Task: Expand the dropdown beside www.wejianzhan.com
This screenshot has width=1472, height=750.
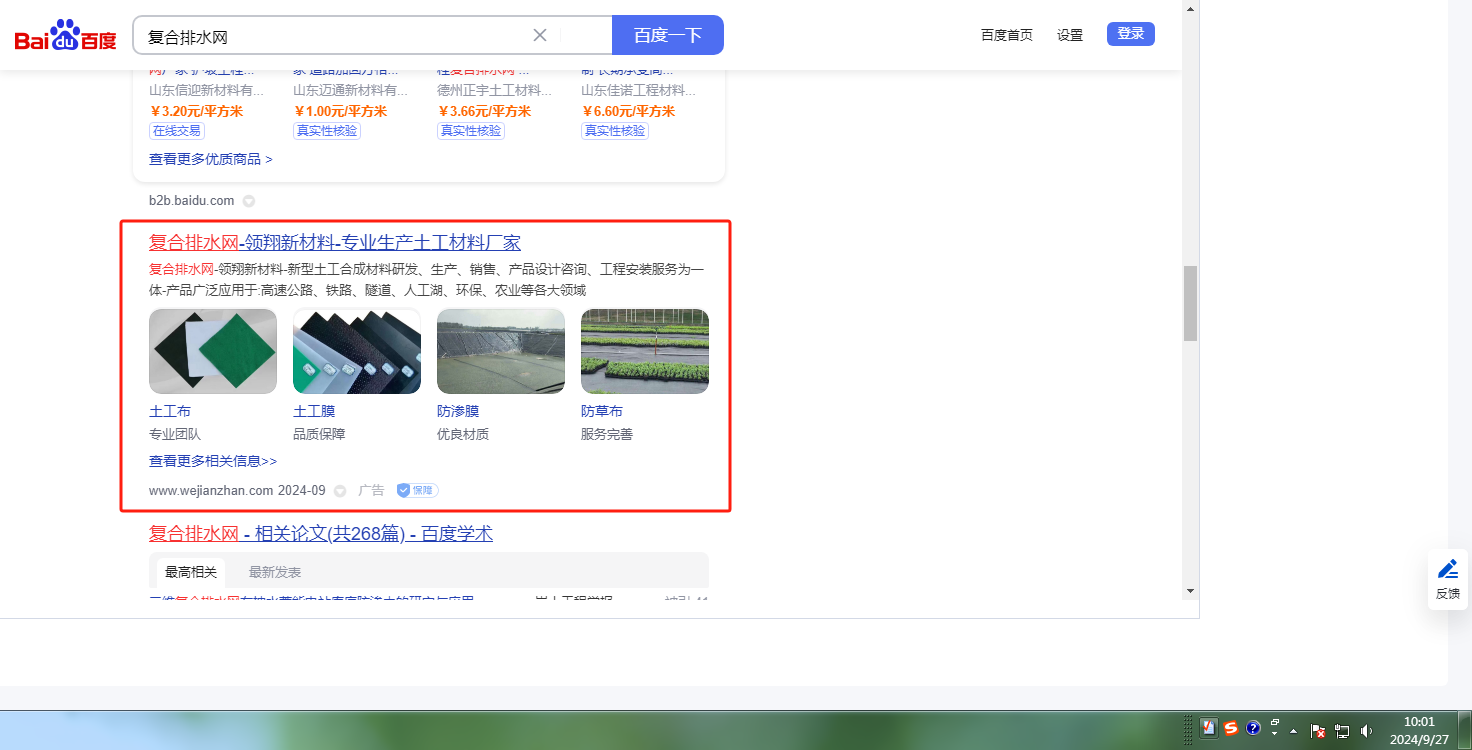Action: tap(340, 491)
